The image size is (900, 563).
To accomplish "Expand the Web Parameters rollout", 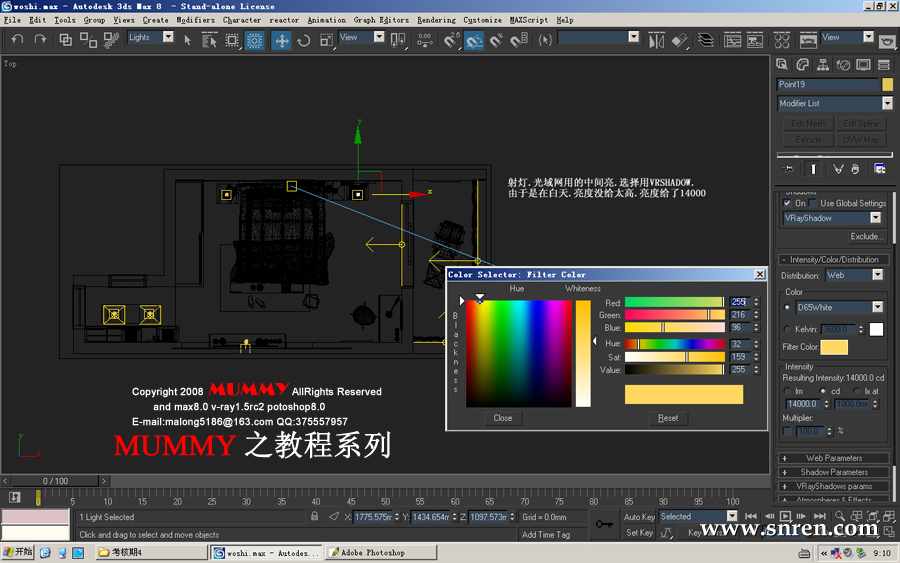I will [x=833, y=458].
